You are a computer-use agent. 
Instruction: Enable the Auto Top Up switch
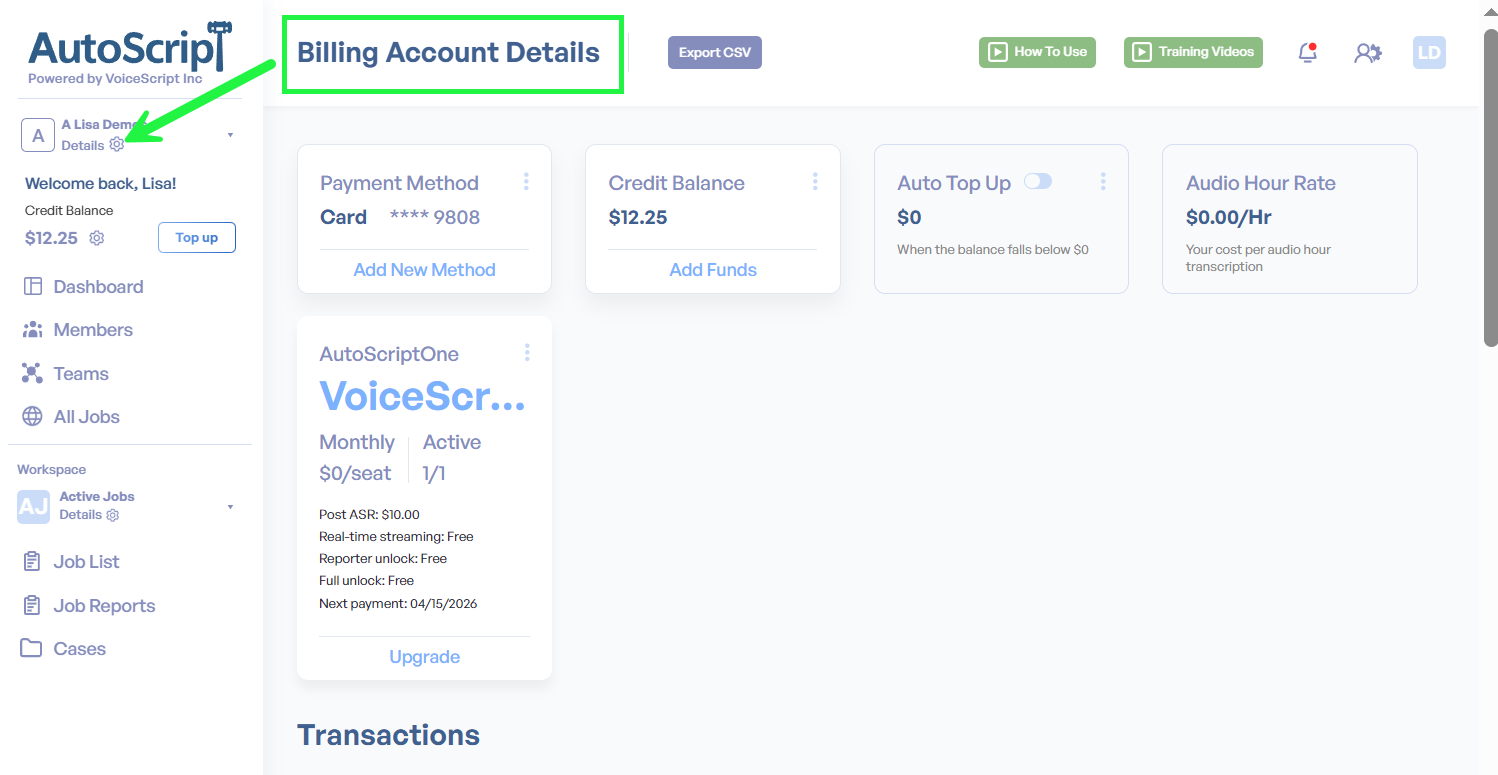[1038, 181]
